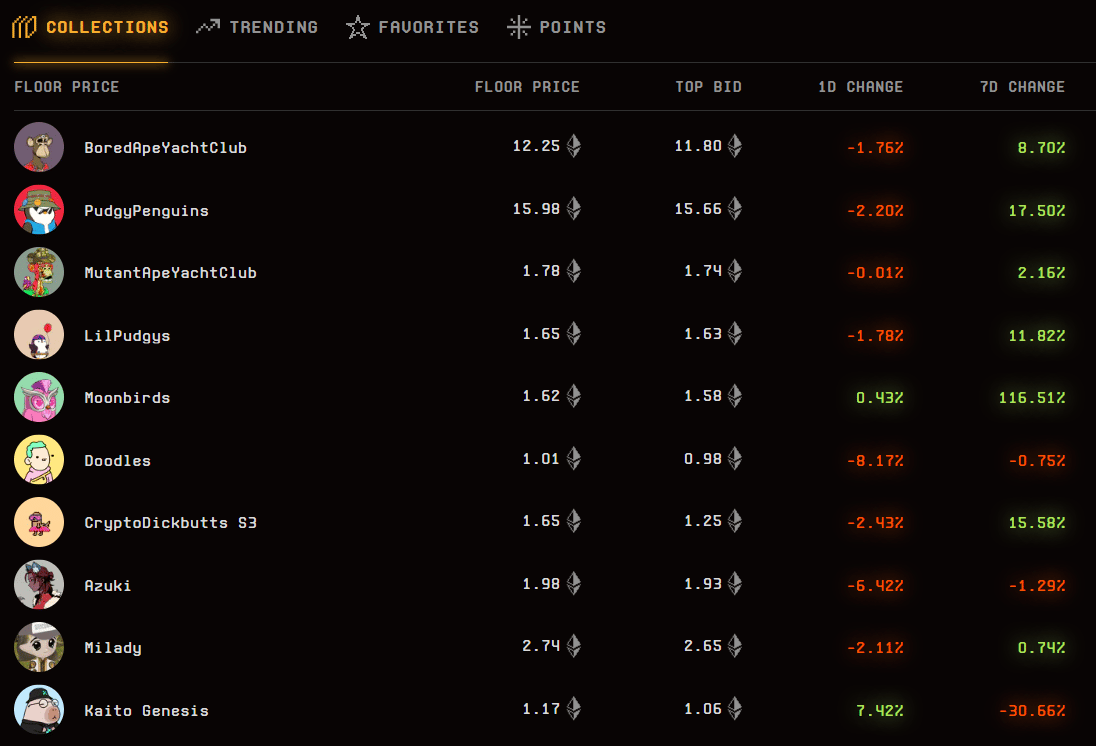
Task: Click ETH icon beside 12.25 floor price
Action: coord(574,145)
